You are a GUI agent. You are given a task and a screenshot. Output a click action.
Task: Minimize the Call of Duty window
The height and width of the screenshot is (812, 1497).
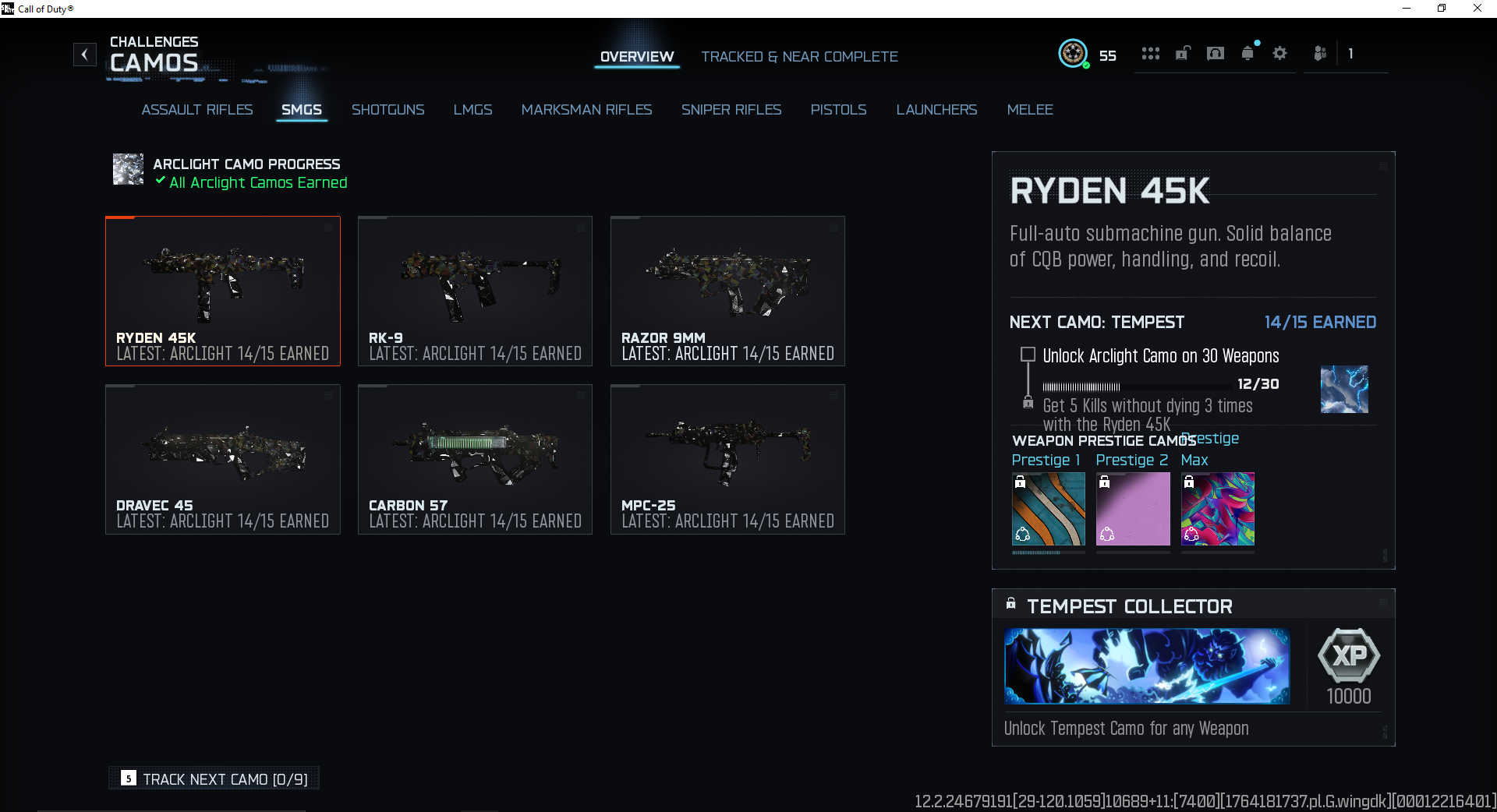point(1407,9)
